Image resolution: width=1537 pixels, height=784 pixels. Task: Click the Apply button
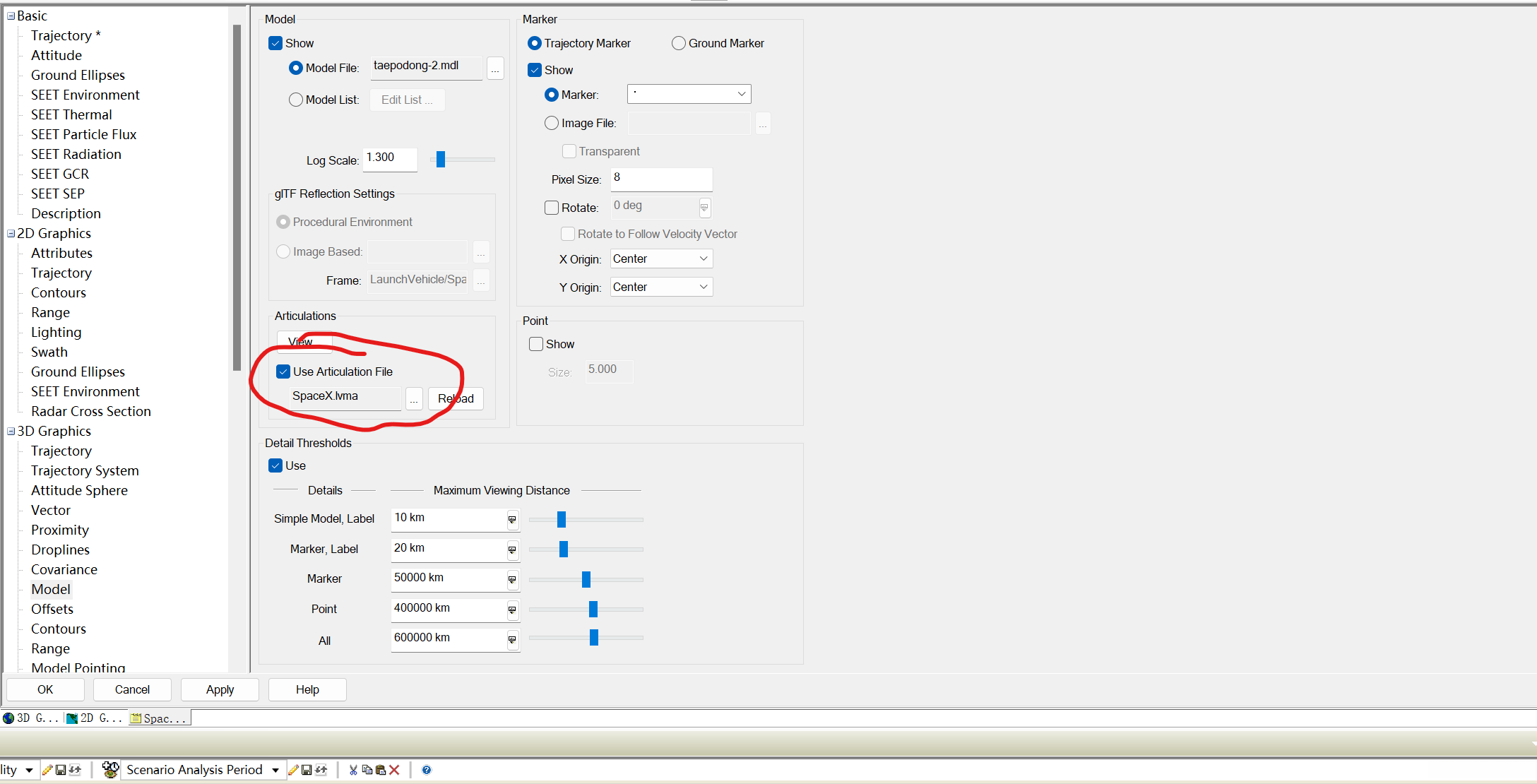click(x=220, y=689)
